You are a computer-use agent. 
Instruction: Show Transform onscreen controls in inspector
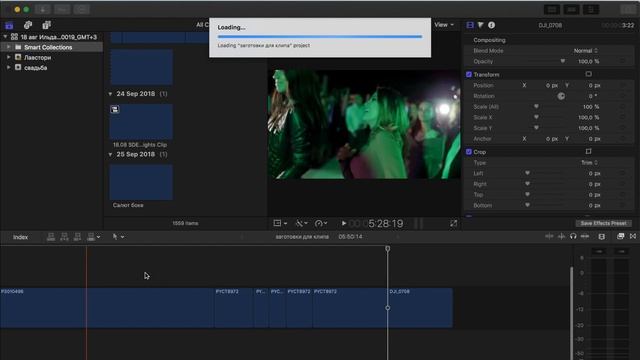tap(588, 74)
